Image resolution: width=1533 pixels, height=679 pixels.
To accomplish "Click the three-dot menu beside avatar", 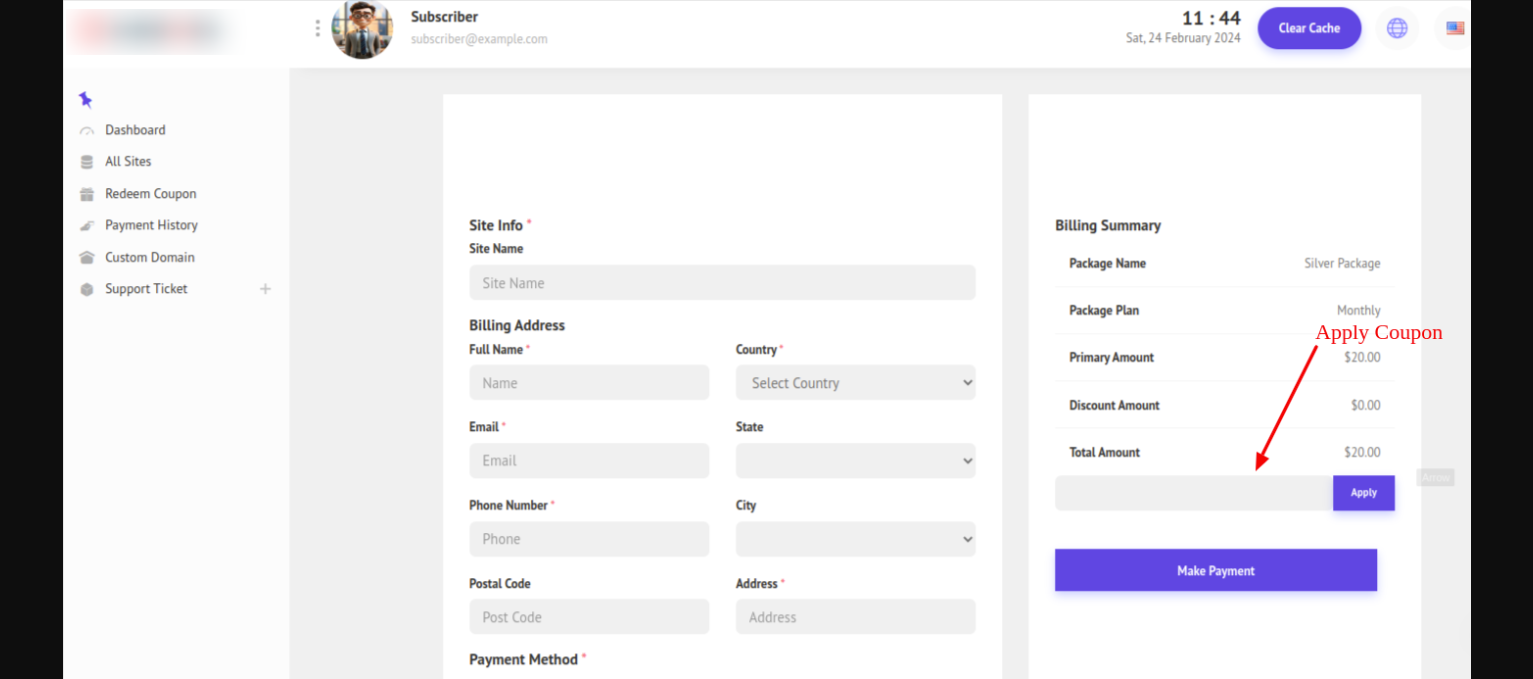I will click(x=318, y=28).
